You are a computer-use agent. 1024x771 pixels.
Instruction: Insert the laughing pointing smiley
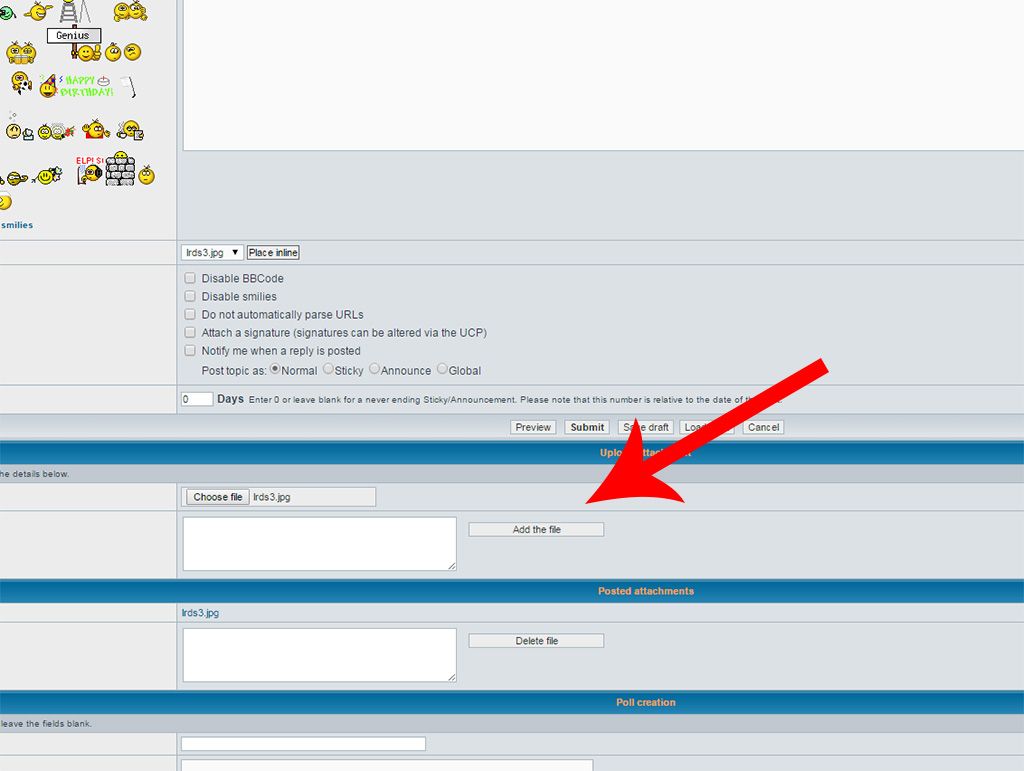point(39,10)
